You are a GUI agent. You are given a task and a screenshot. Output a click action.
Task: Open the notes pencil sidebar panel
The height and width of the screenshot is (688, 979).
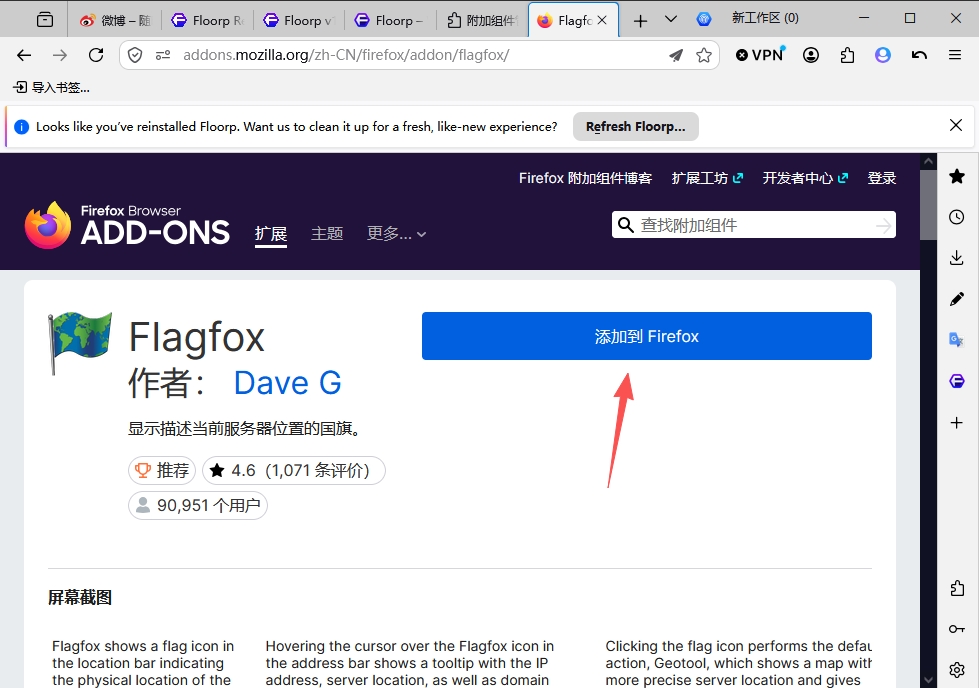pyautogui.click(x=957, y=299)
